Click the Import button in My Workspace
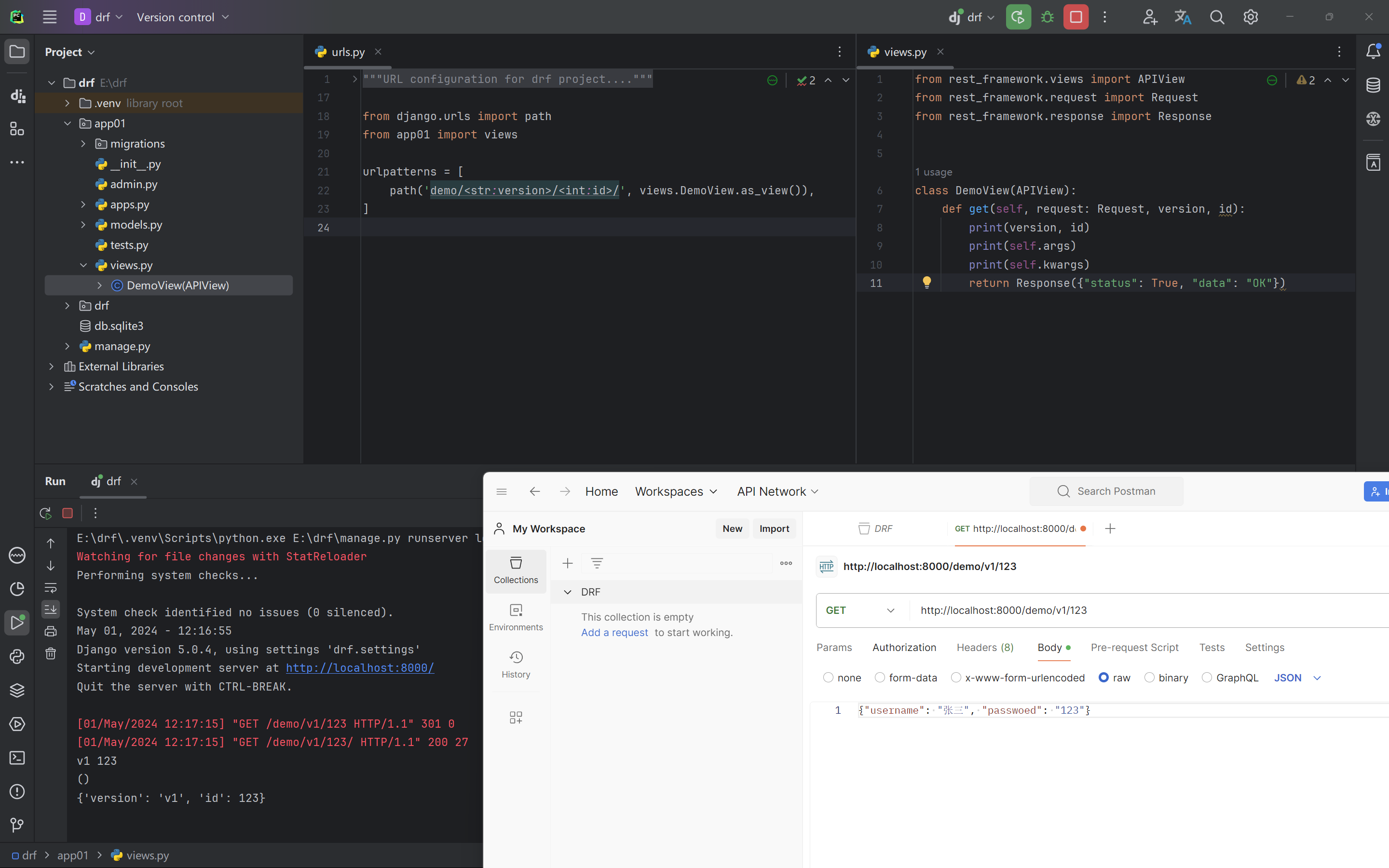 [x=774, y=528]
